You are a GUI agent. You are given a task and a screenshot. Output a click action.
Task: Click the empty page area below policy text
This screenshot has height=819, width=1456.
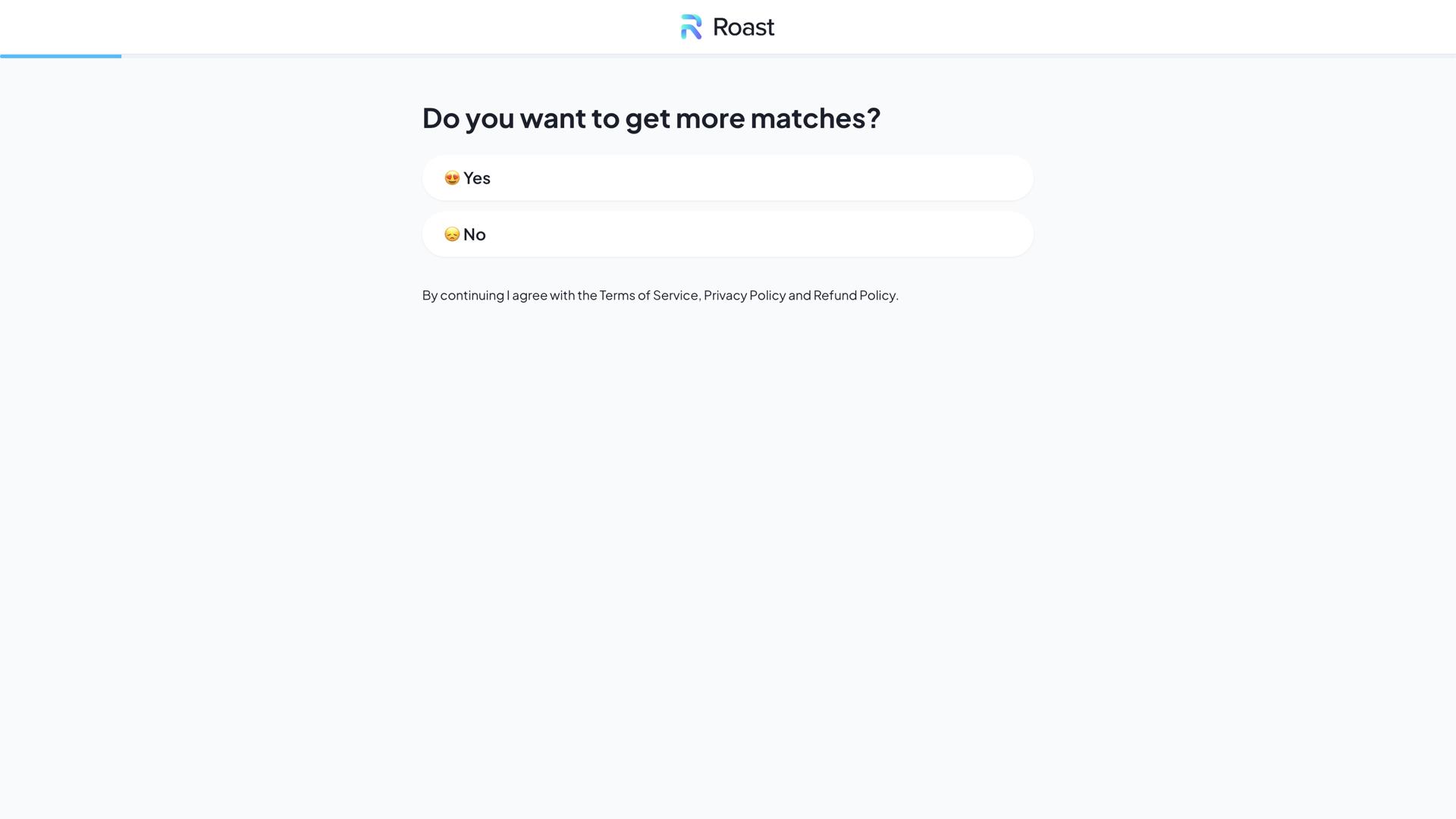[x=727, y=531]
